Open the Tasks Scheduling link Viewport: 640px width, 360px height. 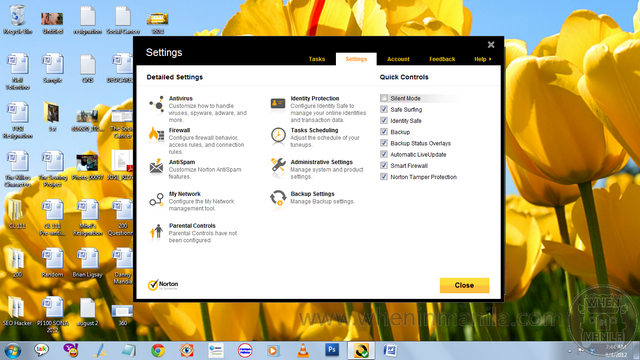314,130
